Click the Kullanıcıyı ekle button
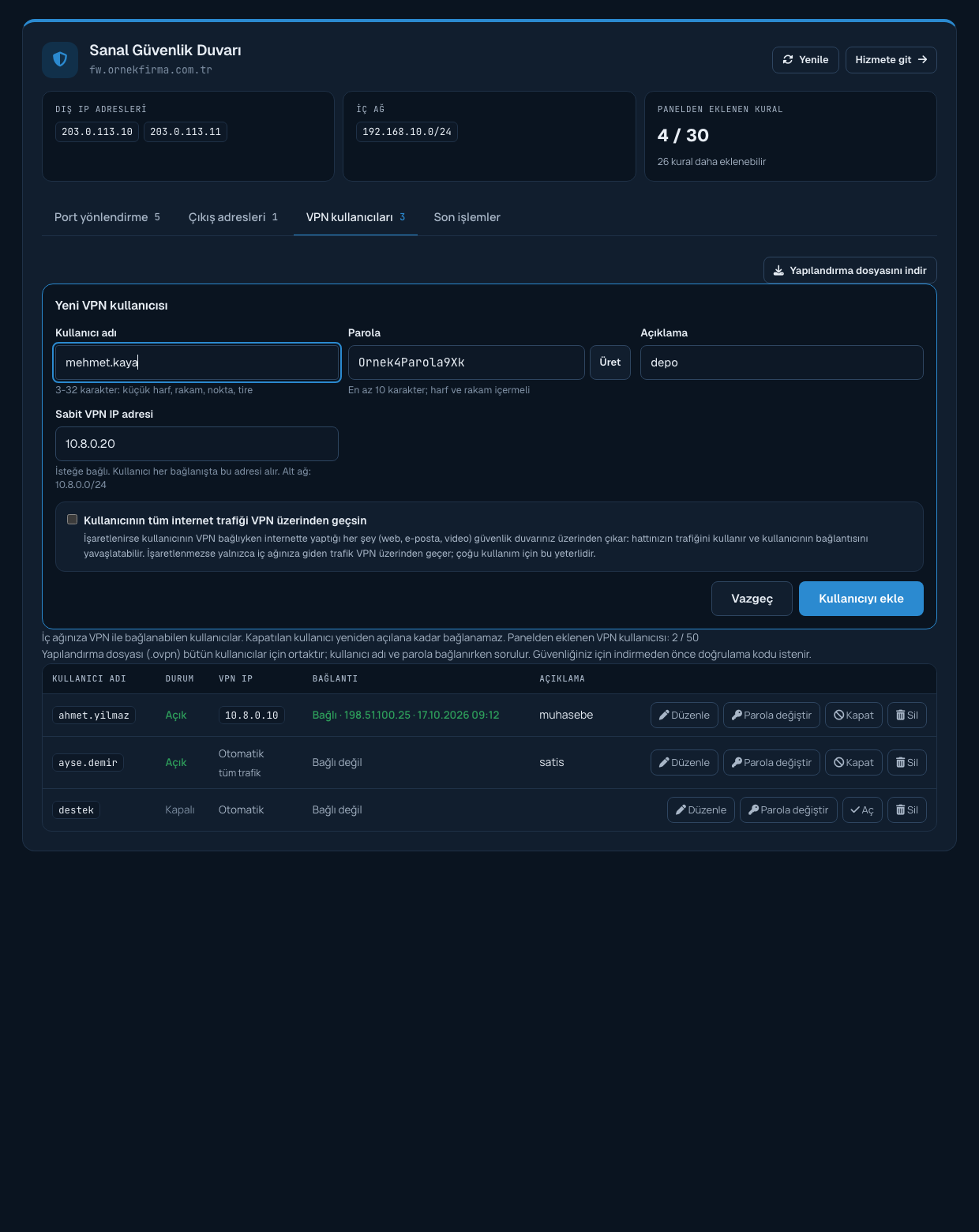Screen dimensions: 979x1232 coord(861,599)
